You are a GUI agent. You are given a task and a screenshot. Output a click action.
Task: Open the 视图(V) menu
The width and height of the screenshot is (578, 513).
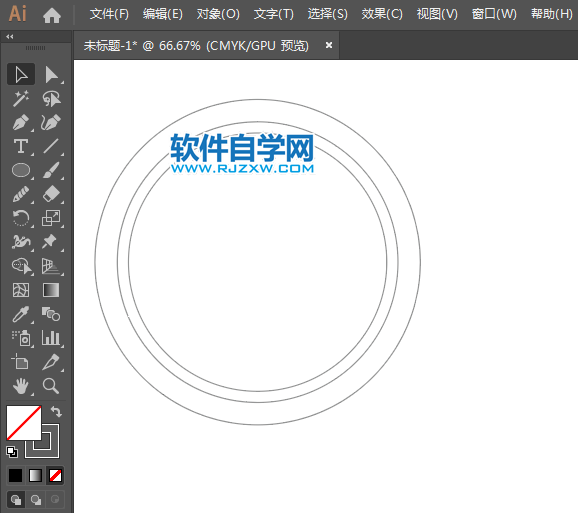[437, 14]
